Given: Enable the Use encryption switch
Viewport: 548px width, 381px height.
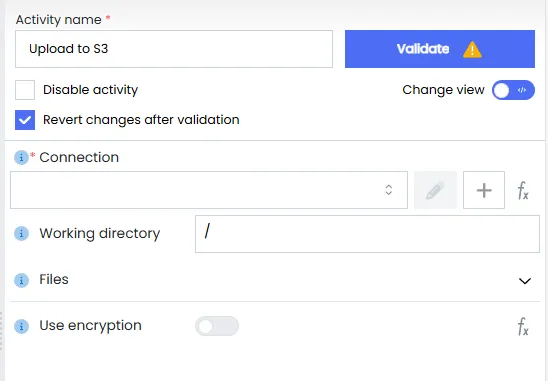Looking at the screenshot, I should point(217,326).
